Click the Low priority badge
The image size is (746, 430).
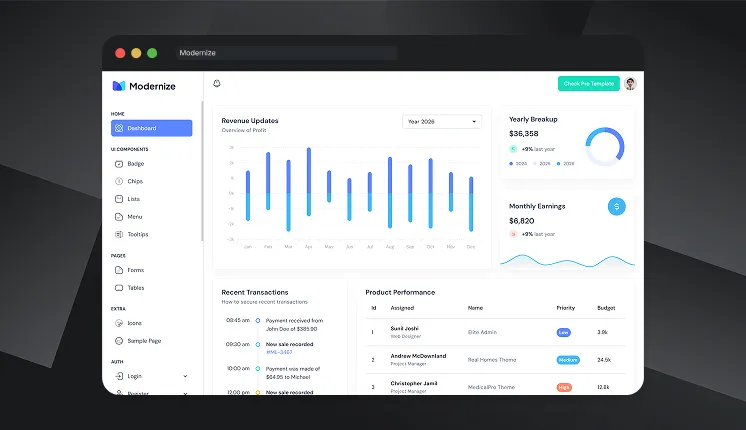click(x=564, y=331)
